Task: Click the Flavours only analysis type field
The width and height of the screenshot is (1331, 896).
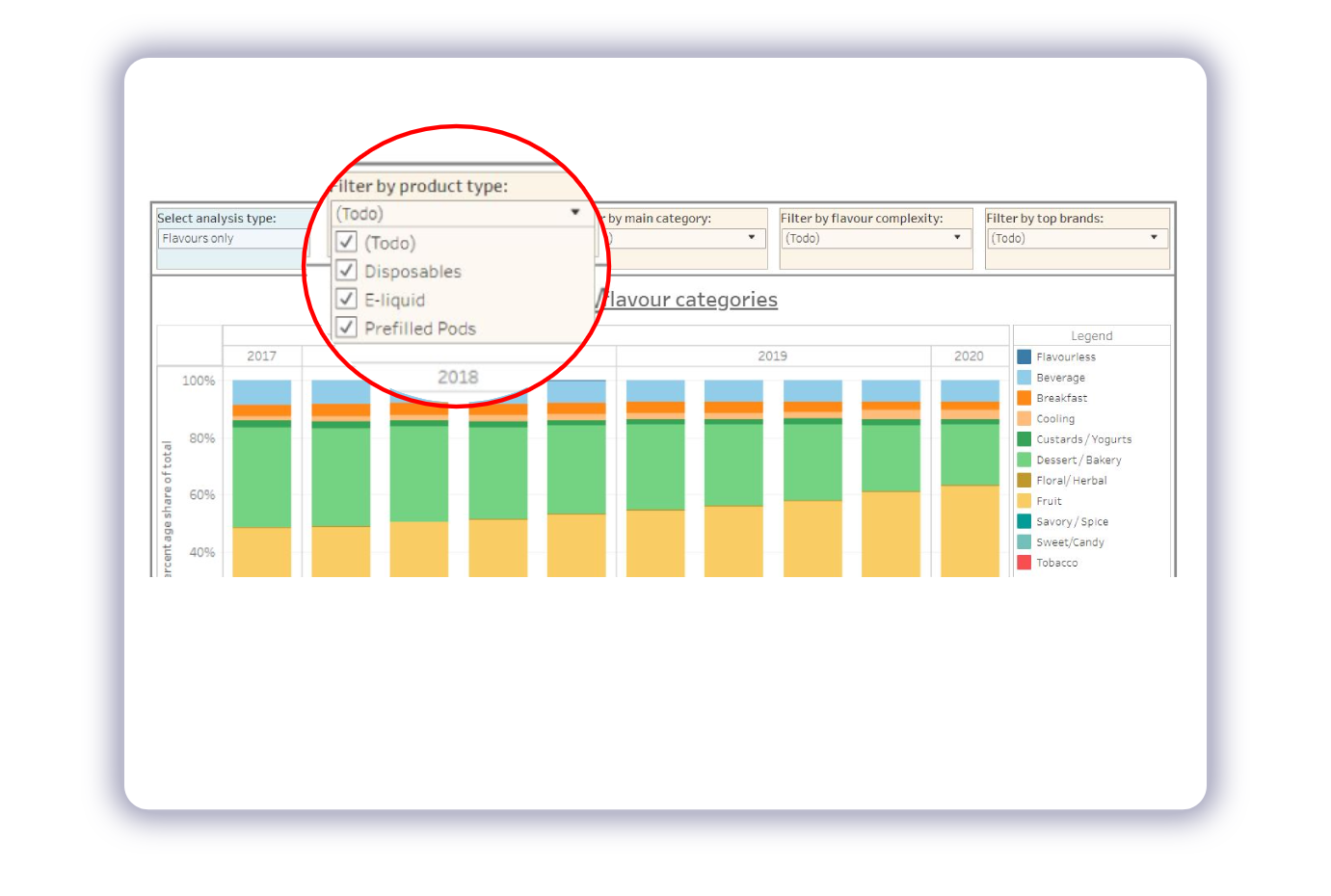Action: 231,239
